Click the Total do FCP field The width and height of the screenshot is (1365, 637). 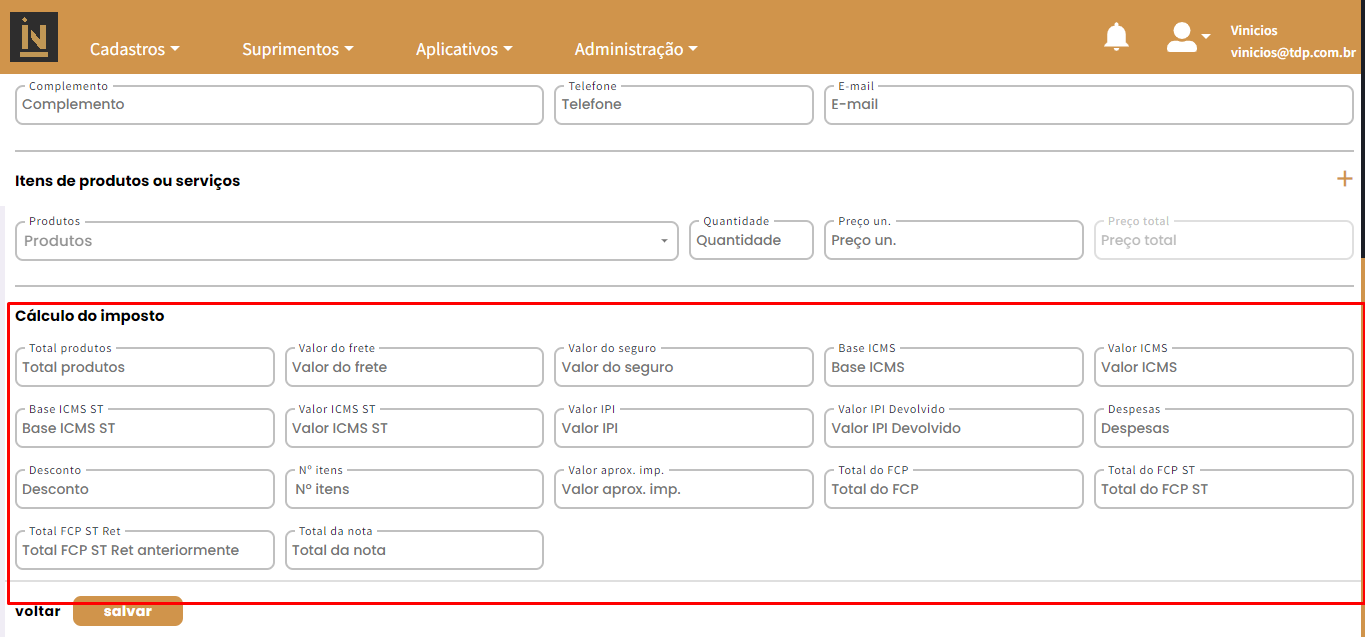click(x=954, y=489)
